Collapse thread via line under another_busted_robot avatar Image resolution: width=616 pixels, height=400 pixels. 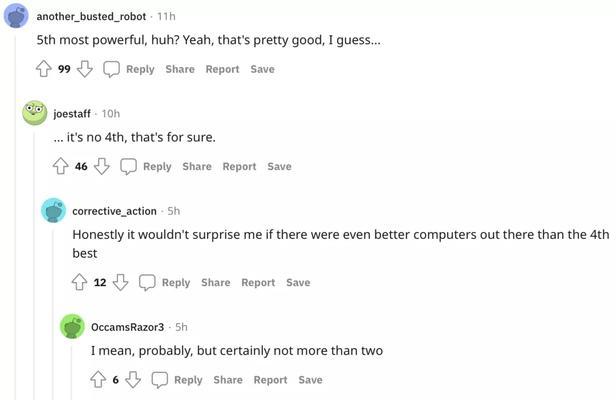(x=16, y=216)
